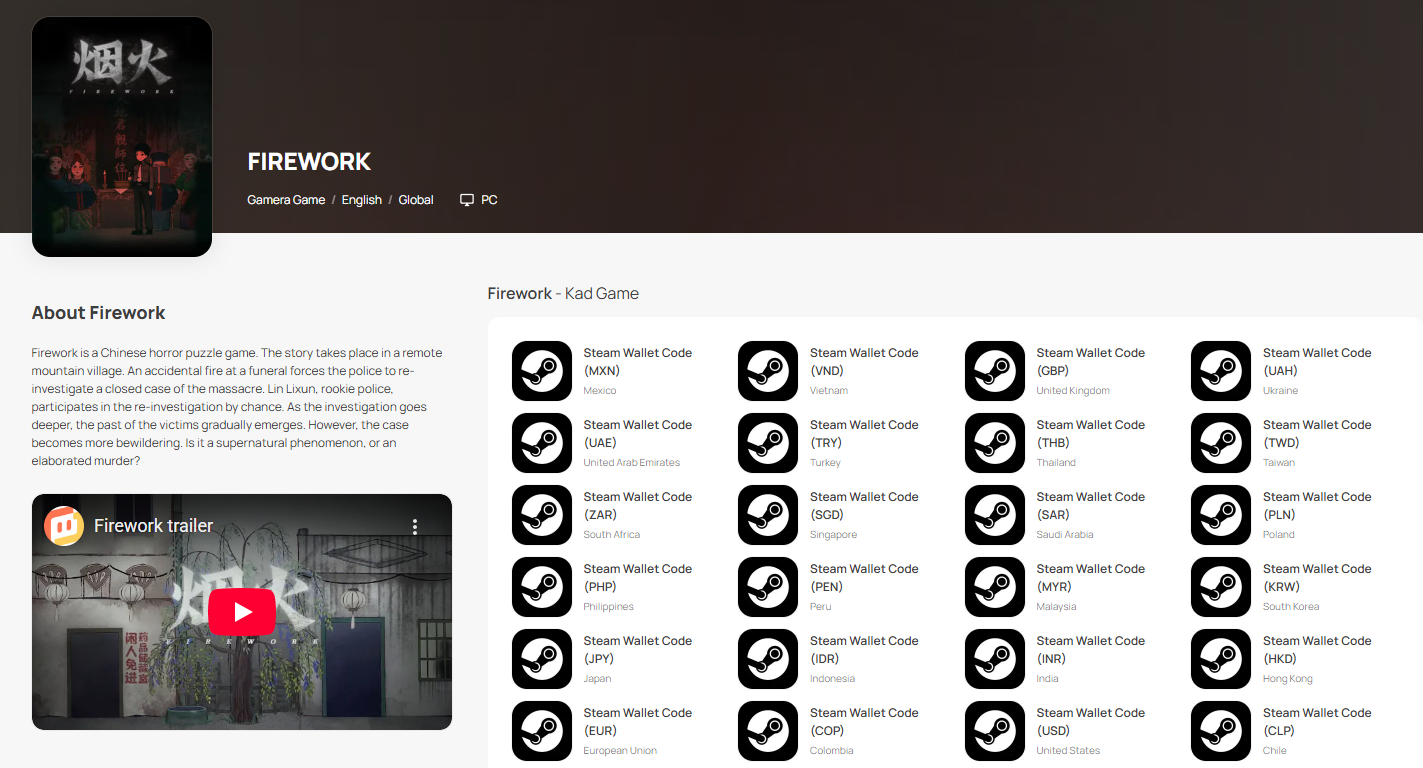Screen dimensions: 1423x768
Task: Play the Firework trailer video
Action: coord(242,612)
